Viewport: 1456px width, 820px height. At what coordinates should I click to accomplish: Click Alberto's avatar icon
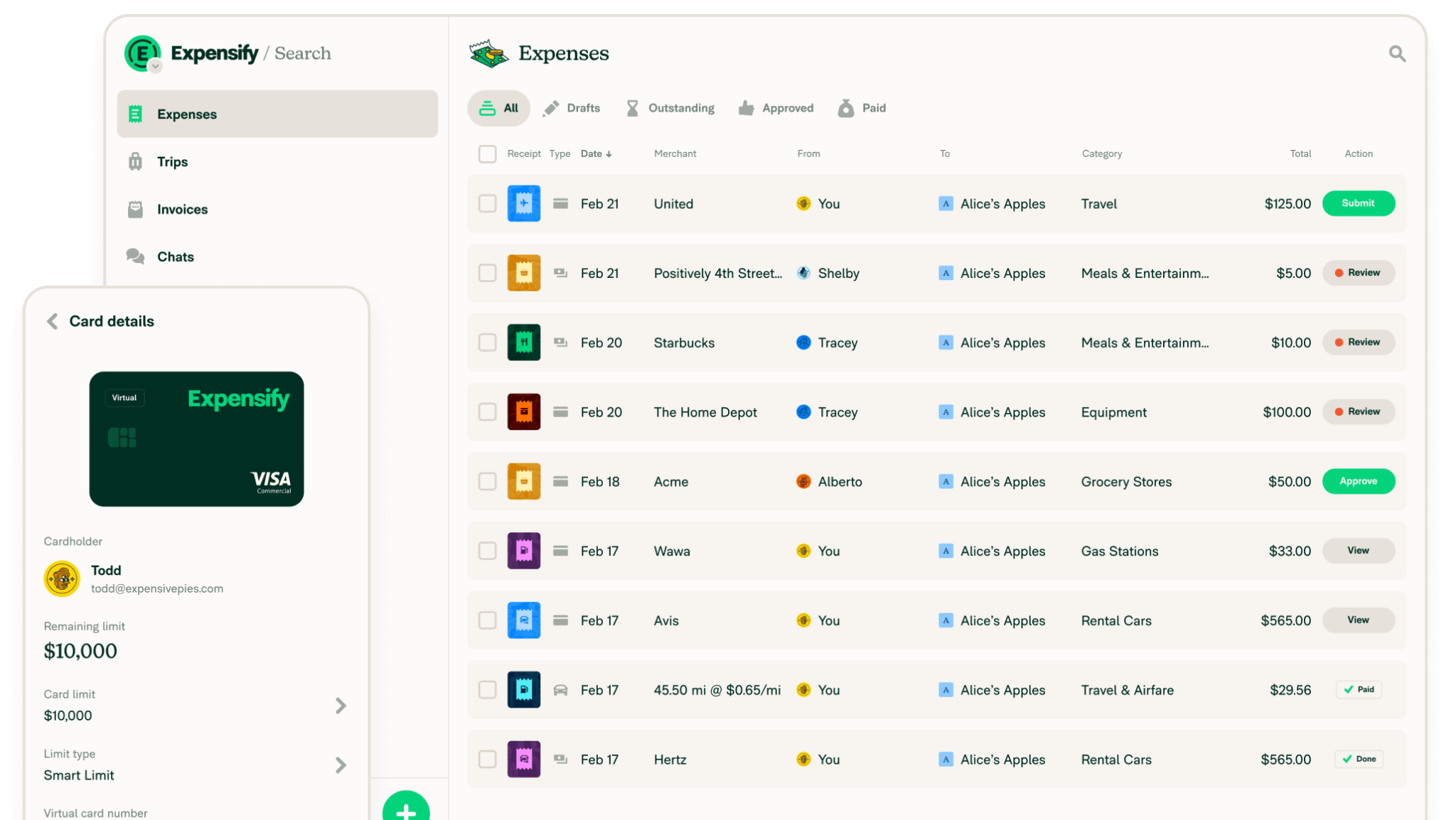(803, 481)
